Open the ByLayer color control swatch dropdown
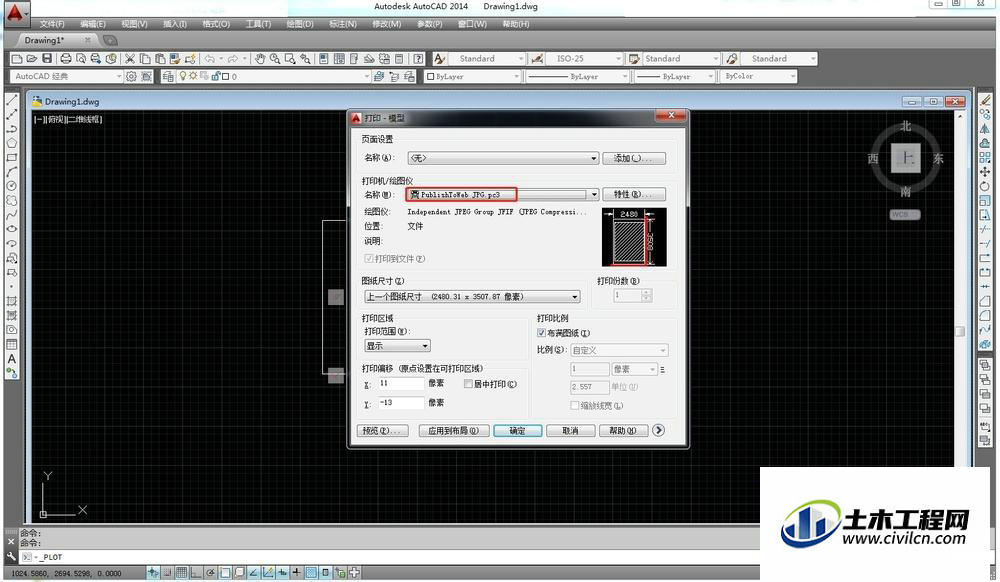1000x582 pixels. point(473,76)
